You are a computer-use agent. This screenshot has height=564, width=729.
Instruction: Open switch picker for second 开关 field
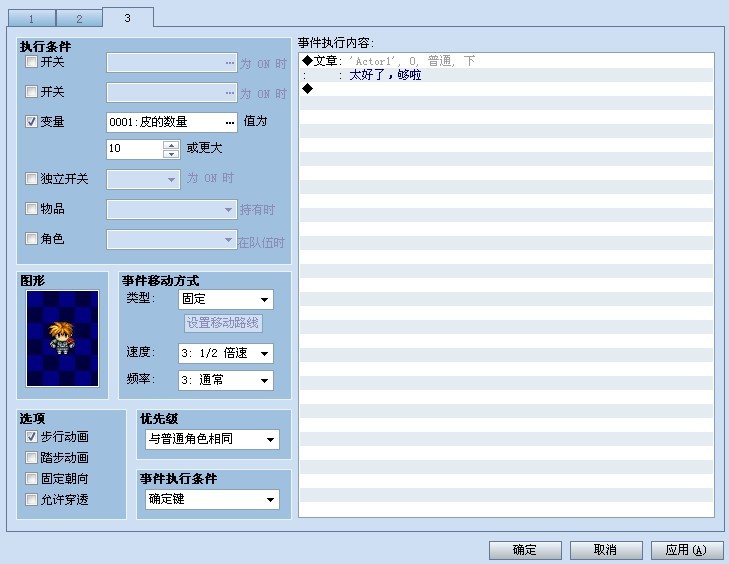[230, 93]
